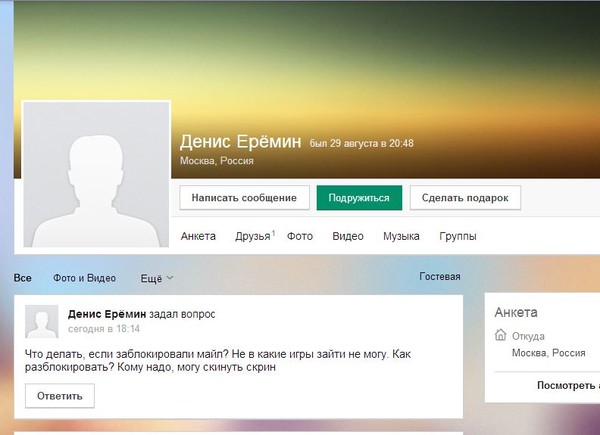Click the Посмотреть link in Анкета panel
Viewport: 600px width, 435px height.
tap(568, 386)
